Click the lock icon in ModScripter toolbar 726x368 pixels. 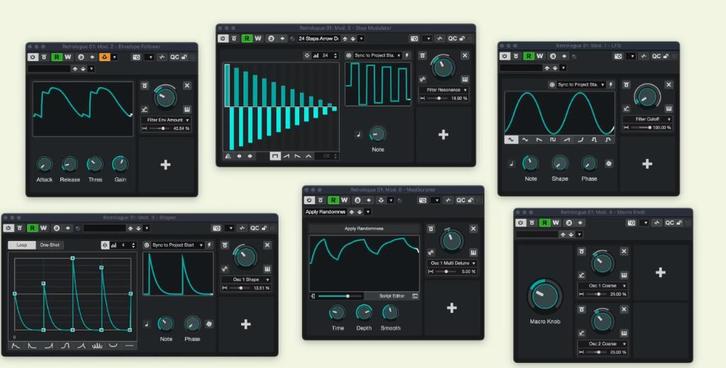click(x=471, y=200)
